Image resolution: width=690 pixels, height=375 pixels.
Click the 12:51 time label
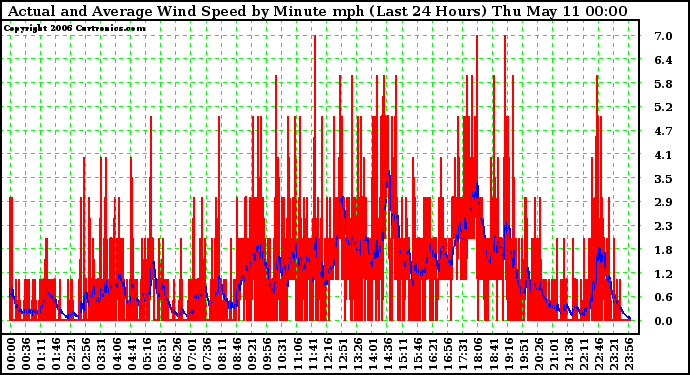click(342, 353)
